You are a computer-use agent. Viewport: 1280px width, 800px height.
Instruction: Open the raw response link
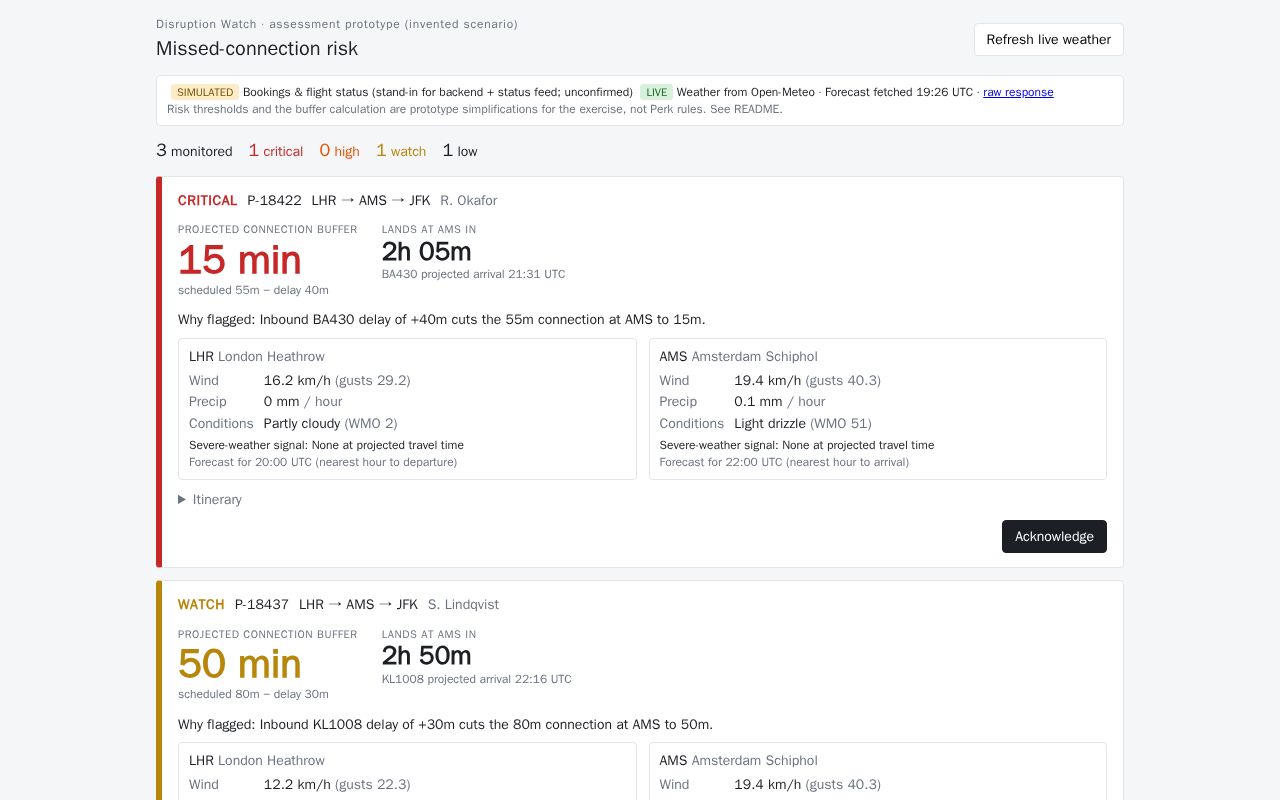1018,92
